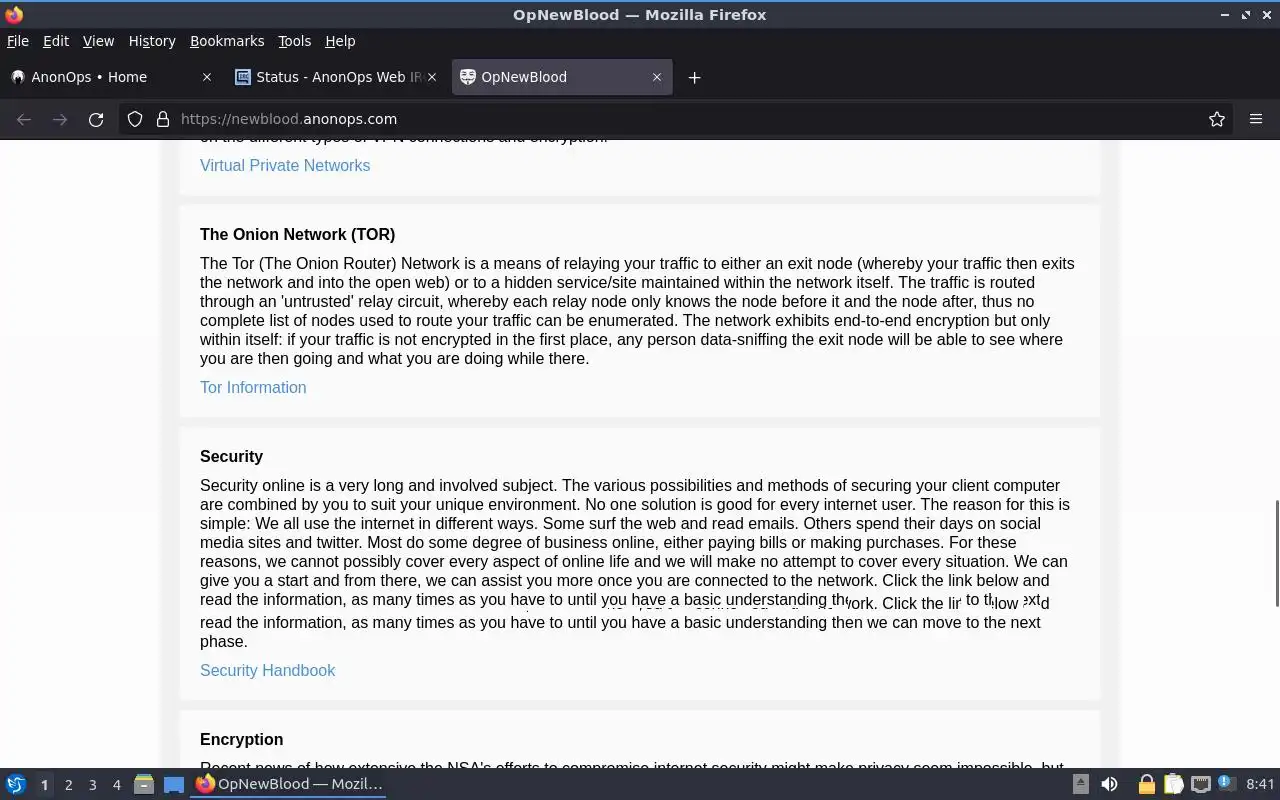Close the Status AnonOps Web IRC tab
The width and height of the screenshot is (1280, 800).
click(x=432, y=77)
